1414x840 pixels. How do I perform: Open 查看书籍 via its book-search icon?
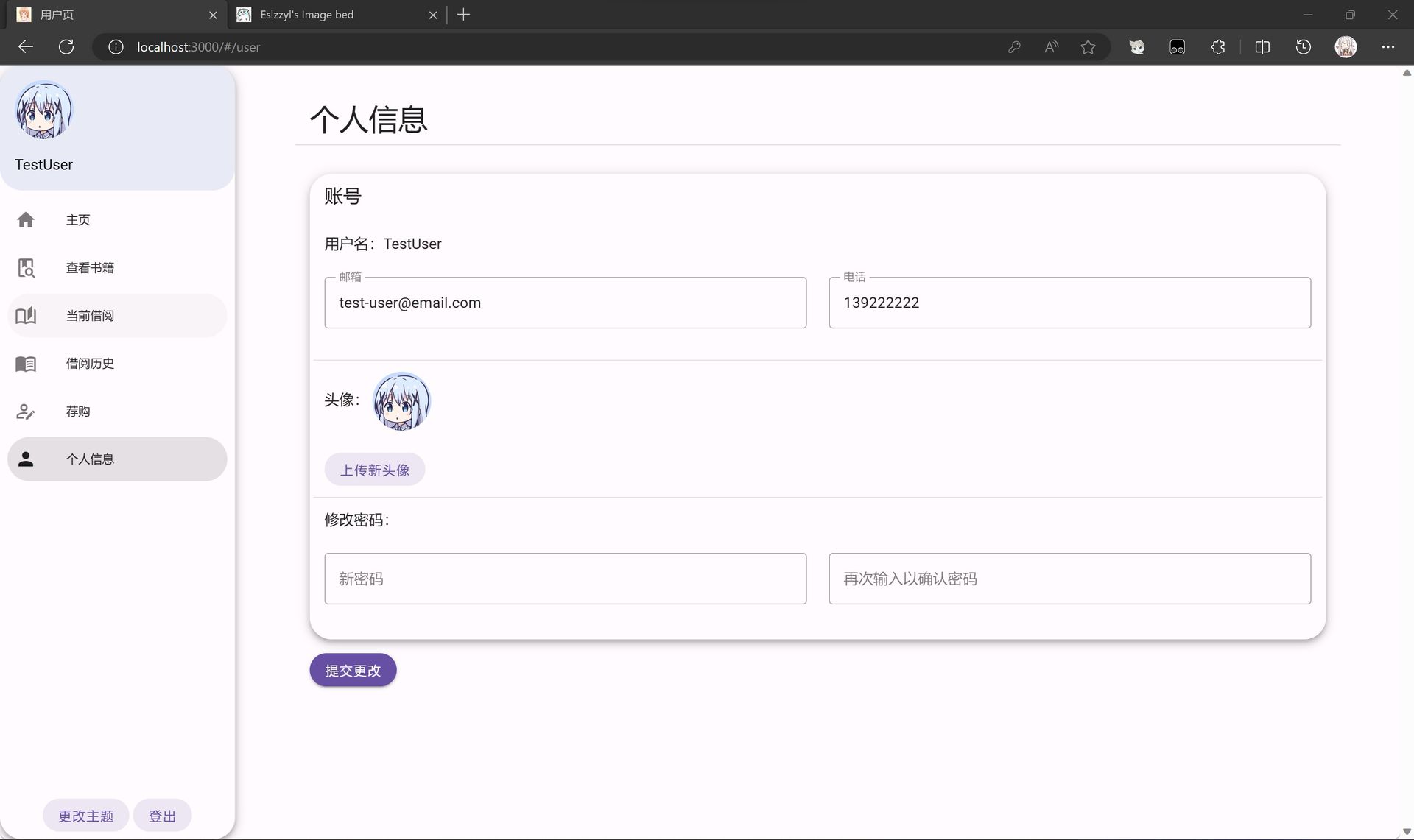point(26,267)
